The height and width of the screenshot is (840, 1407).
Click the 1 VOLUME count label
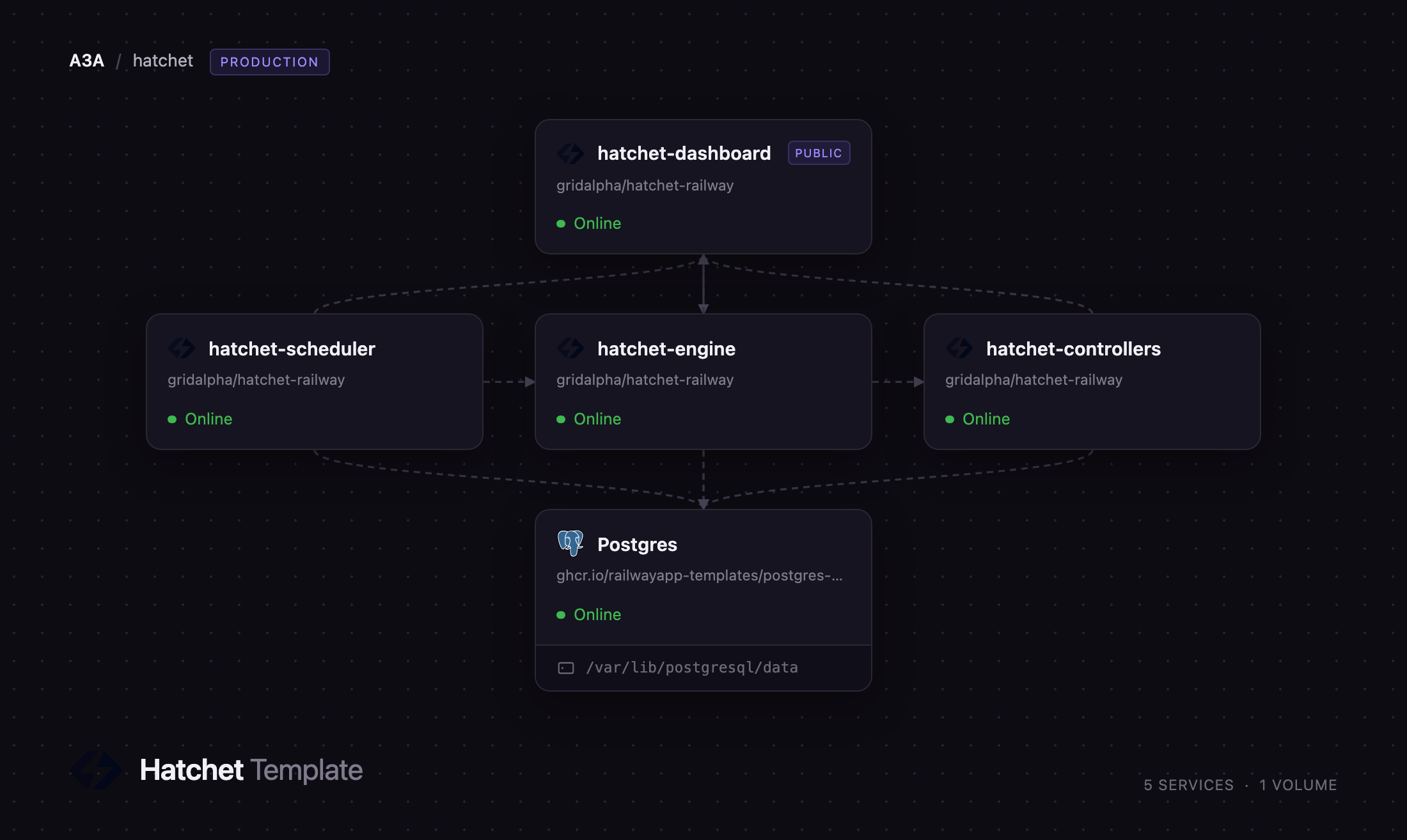click(1298, 785)
